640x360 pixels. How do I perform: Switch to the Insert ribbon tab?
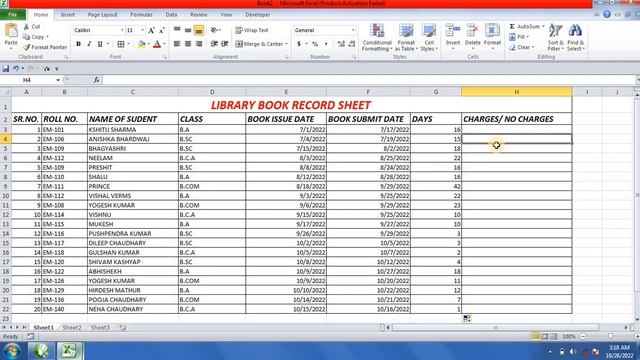click(68, 15)
